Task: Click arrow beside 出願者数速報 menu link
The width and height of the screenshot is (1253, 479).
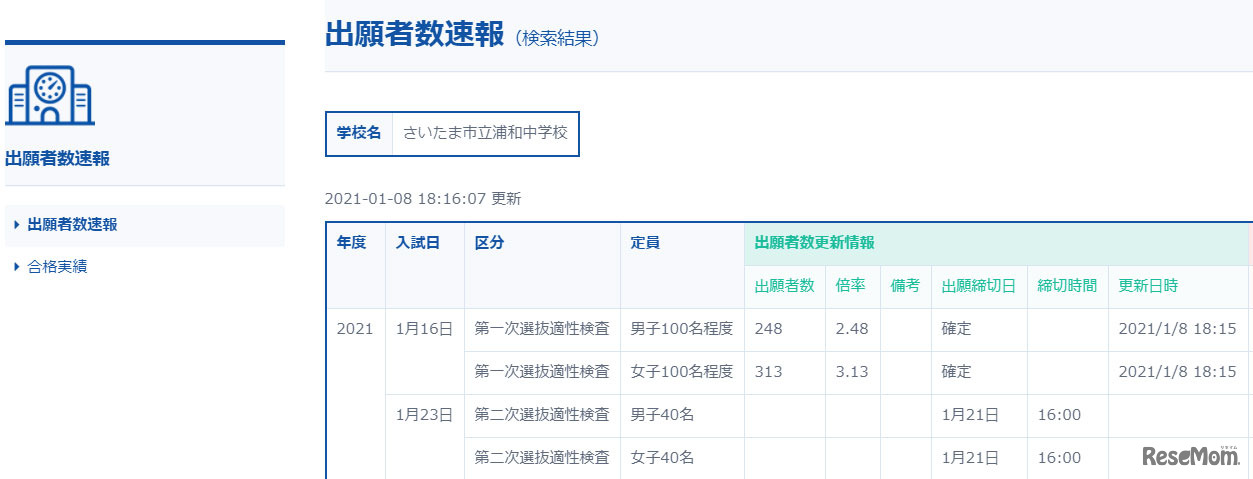Action: (x=17, y=225)
